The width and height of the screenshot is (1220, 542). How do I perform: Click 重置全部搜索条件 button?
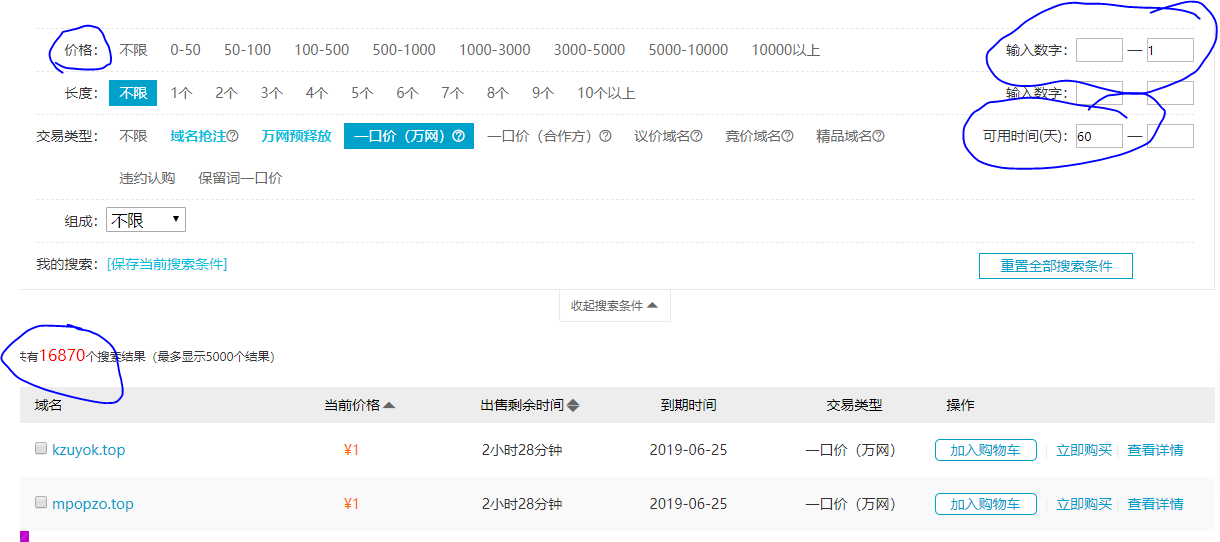click(x=1055, y=266)
